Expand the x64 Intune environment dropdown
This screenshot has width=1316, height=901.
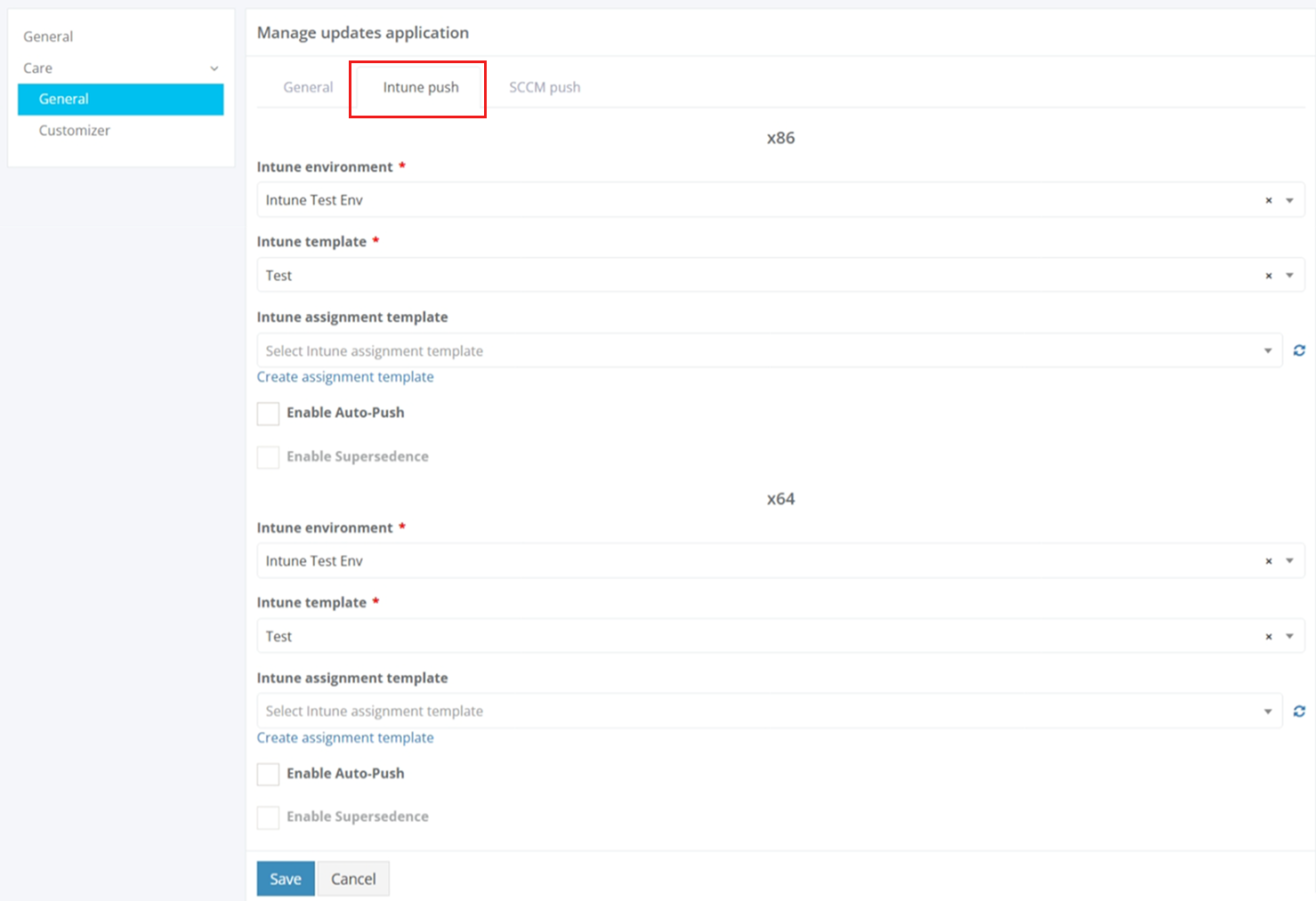(1289, 561)
